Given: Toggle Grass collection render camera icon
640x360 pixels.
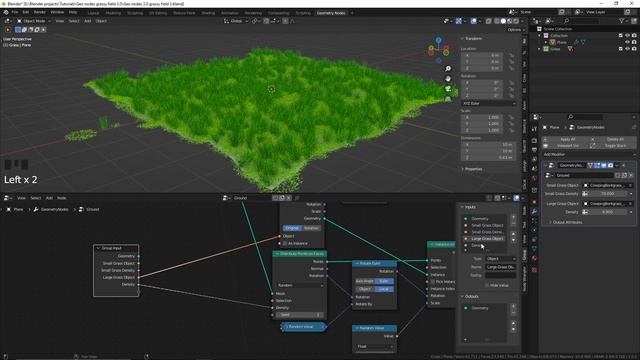Looking at the screenshot, I should [634, 49].
